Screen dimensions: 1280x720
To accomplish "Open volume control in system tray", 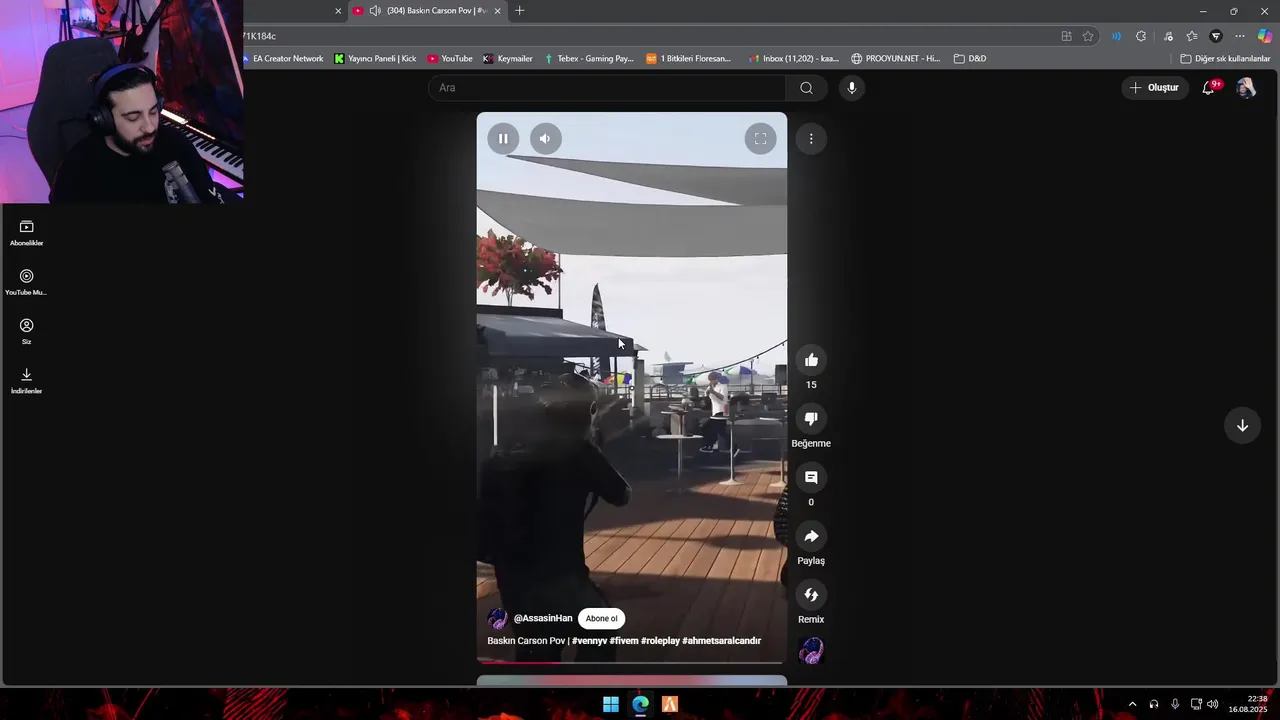I will (x=1212, y=704).
